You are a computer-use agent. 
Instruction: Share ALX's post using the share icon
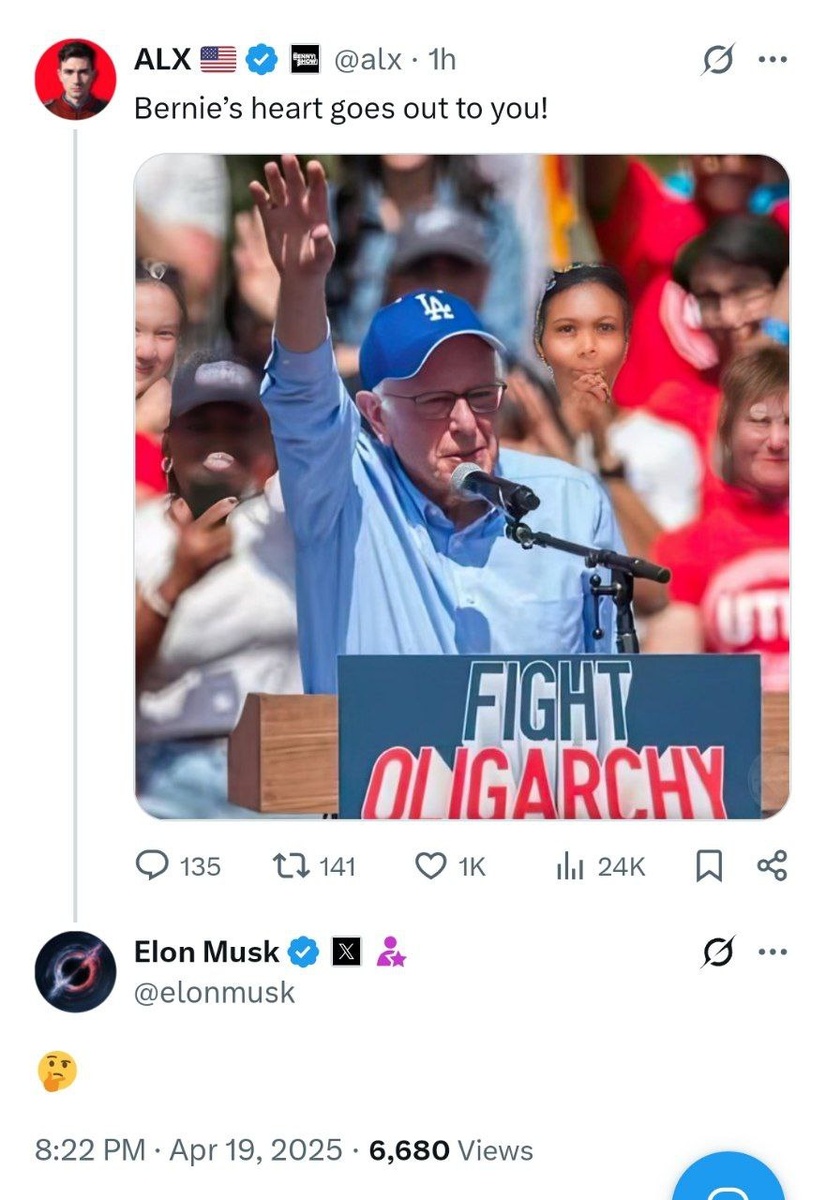(772, 866)
